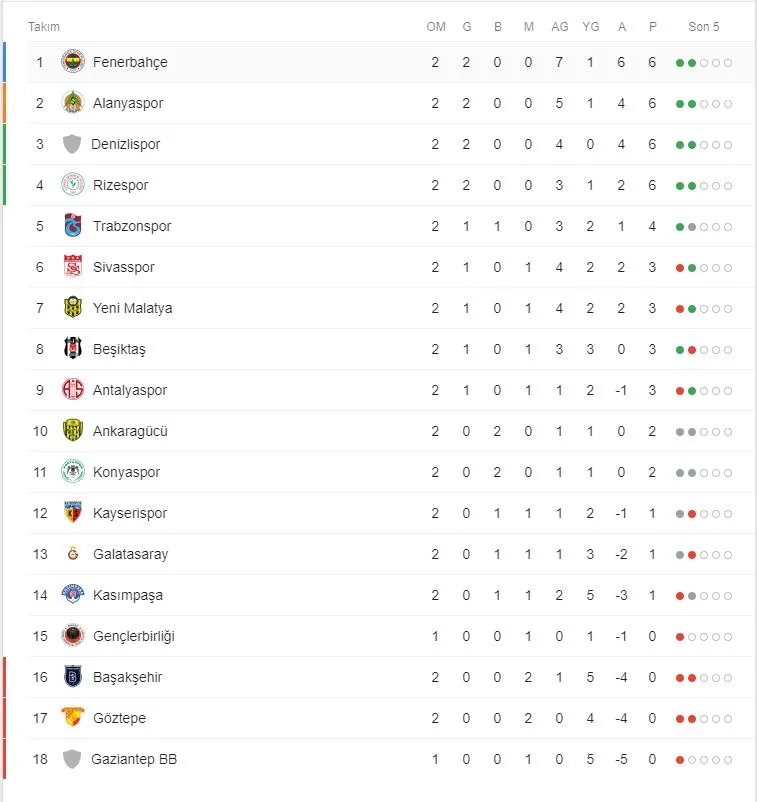
Task: Open the Gaziantep BB team link
Action: (x=133, y=759)
